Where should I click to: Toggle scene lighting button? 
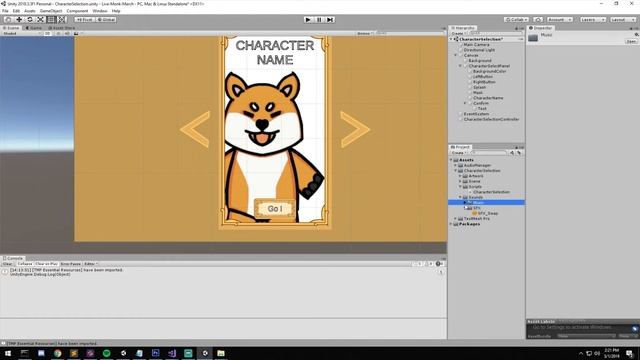tap(58, 33)
